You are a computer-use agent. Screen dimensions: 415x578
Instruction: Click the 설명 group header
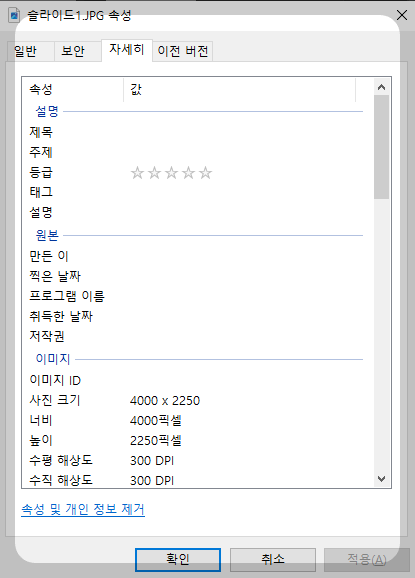(x=47, y=111)
